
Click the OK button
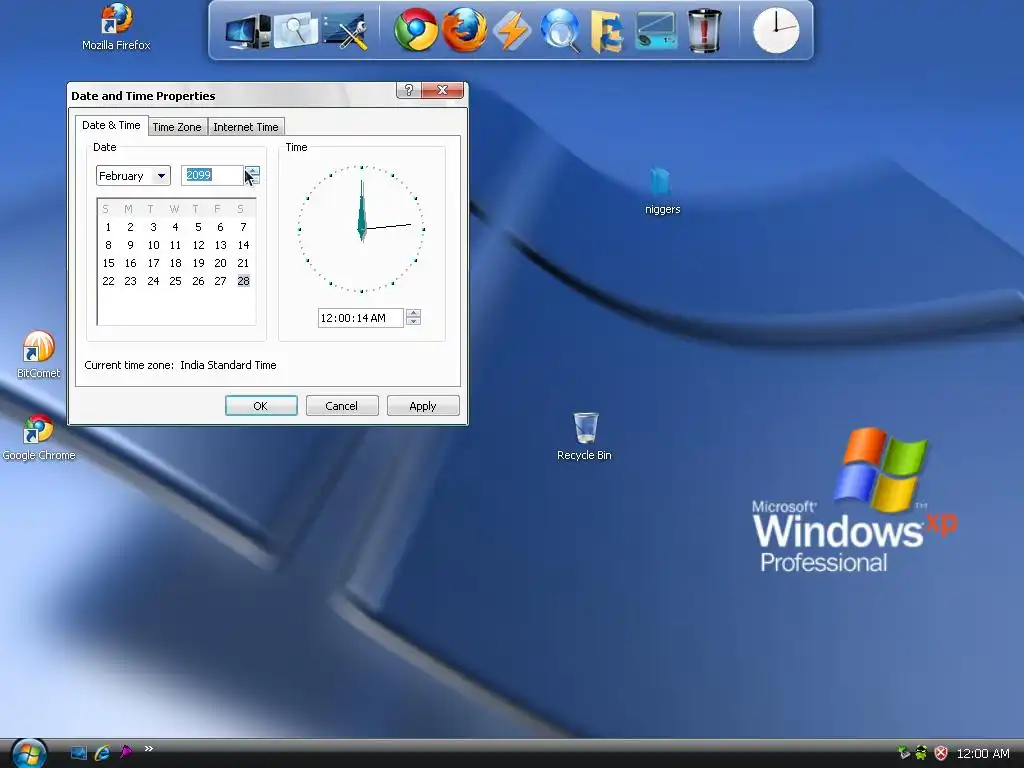[261, 406]
